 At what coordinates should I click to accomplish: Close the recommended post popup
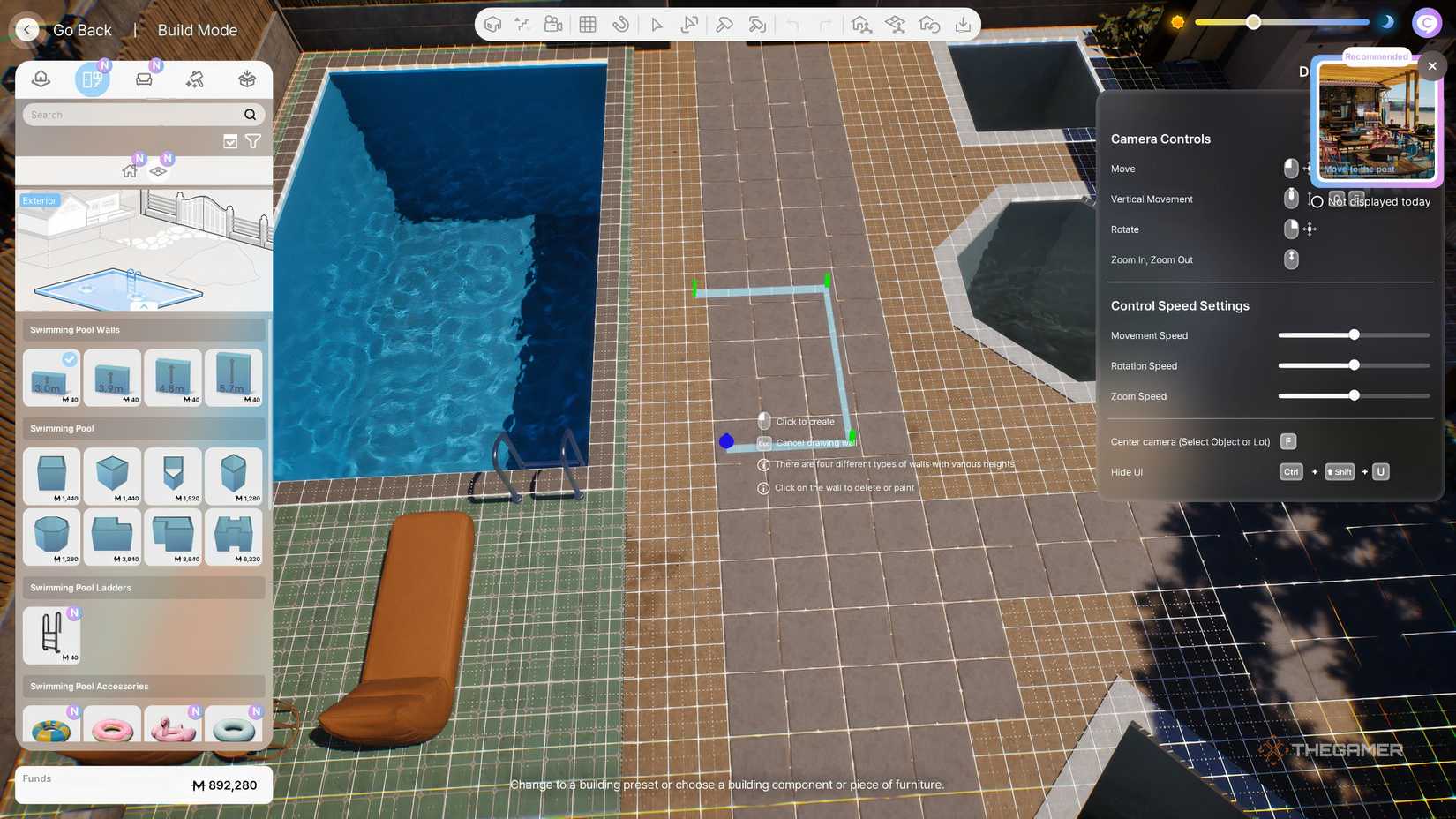pos(1431,66)
